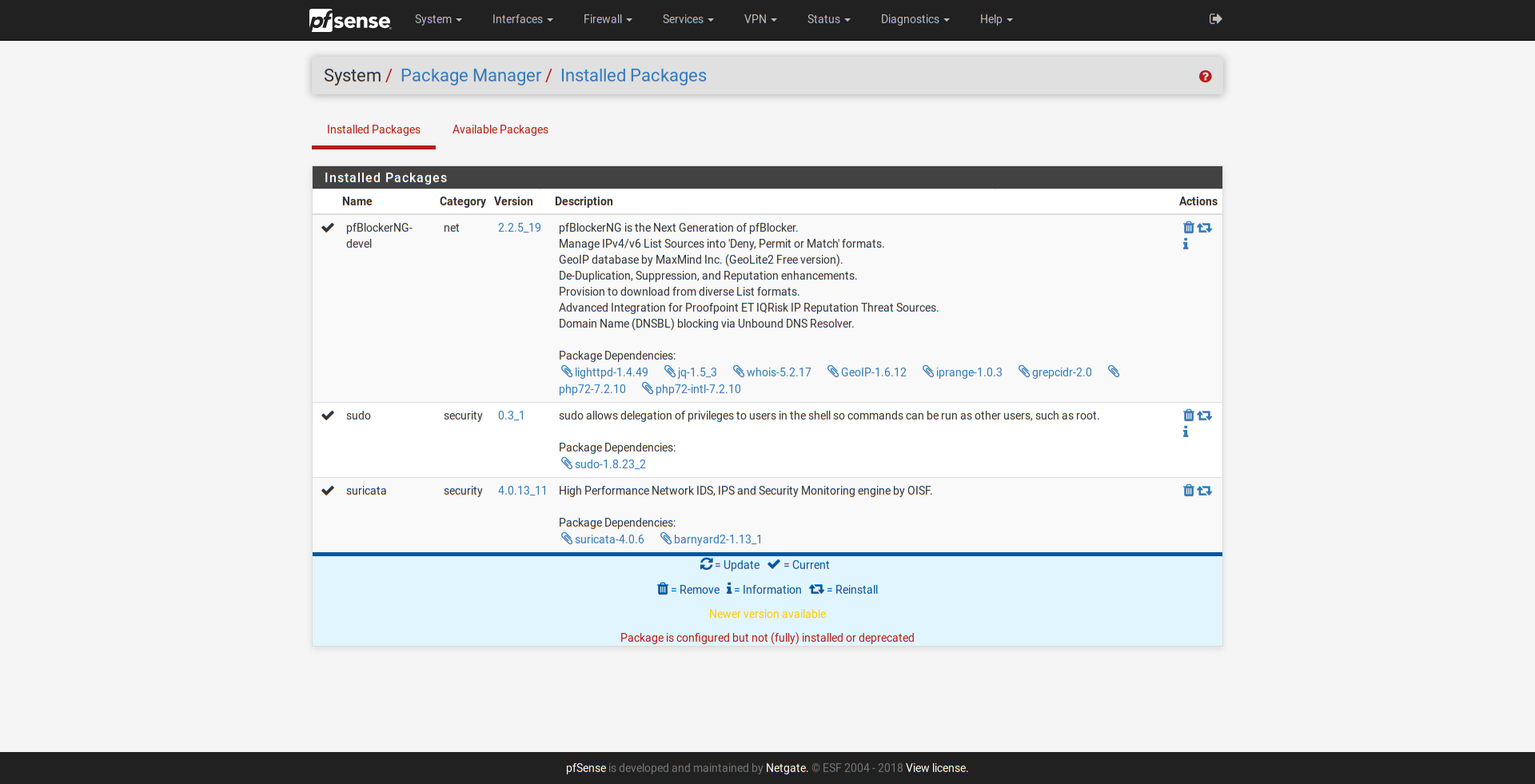1535x784 pixels.
Task: Click Installed Packages breadcrumb link
Action: (x=633, y=75)
